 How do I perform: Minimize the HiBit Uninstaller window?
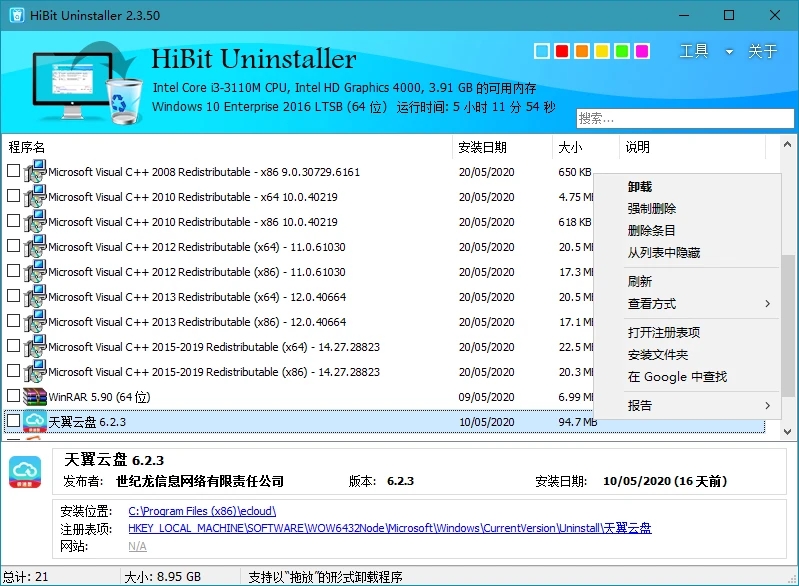point(684,15)
